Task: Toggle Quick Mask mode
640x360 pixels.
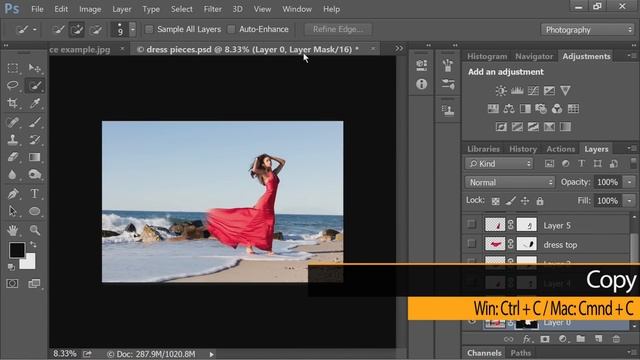Action: pos(12,283)
